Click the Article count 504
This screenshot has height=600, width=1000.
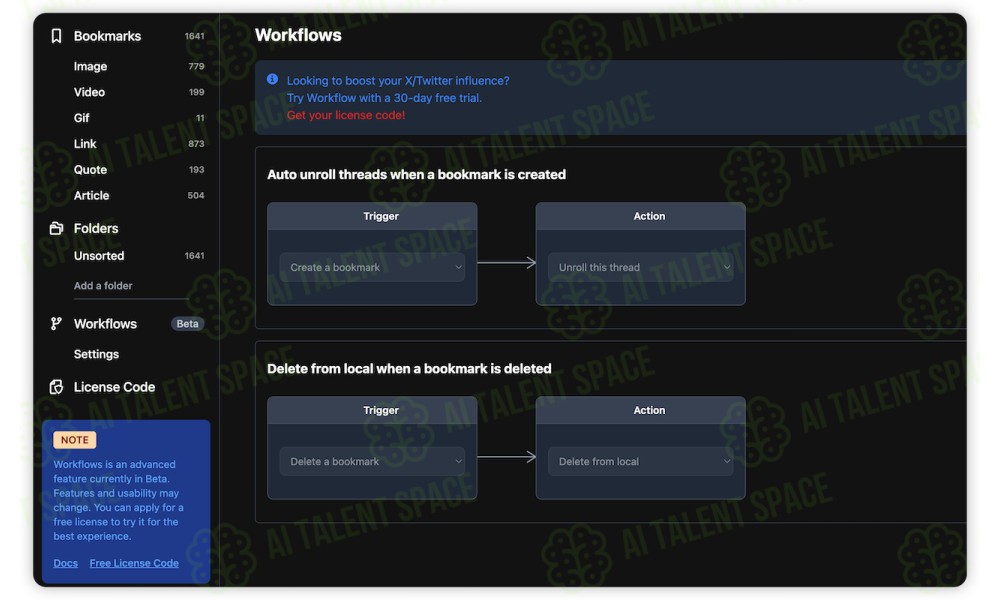tap(196, 196)
